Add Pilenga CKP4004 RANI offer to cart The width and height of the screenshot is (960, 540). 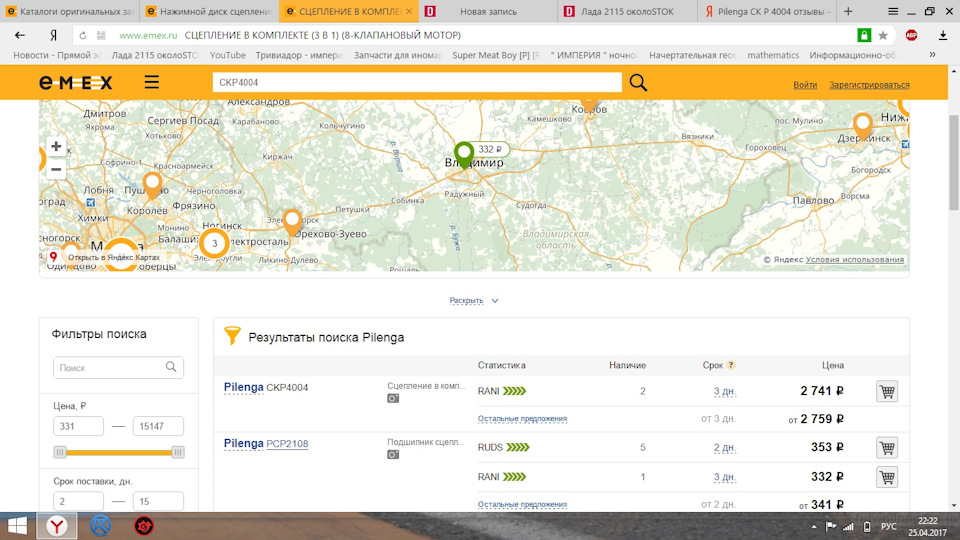tap(887, 391)
